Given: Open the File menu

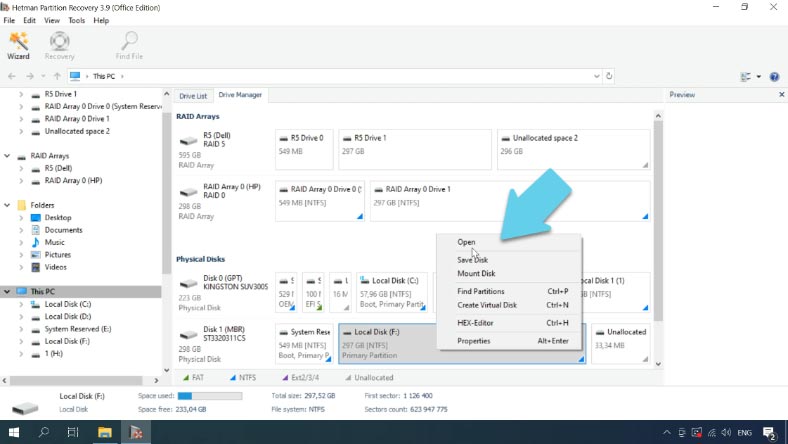Looking at the screenshot, I should coord(9,21).
